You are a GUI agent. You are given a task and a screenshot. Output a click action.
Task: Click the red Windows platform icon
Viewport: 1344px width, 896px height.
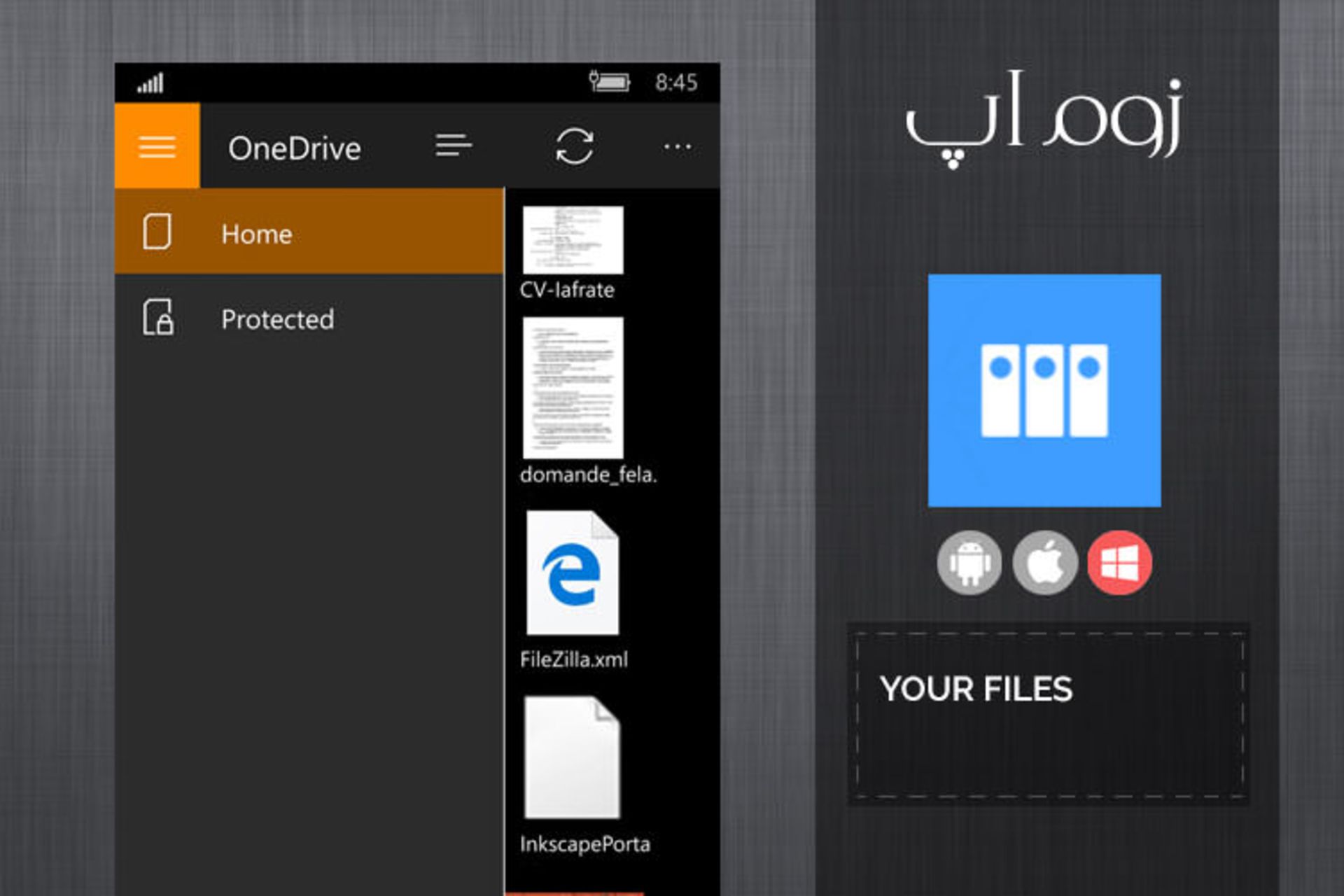click(x=1119, y=563)
